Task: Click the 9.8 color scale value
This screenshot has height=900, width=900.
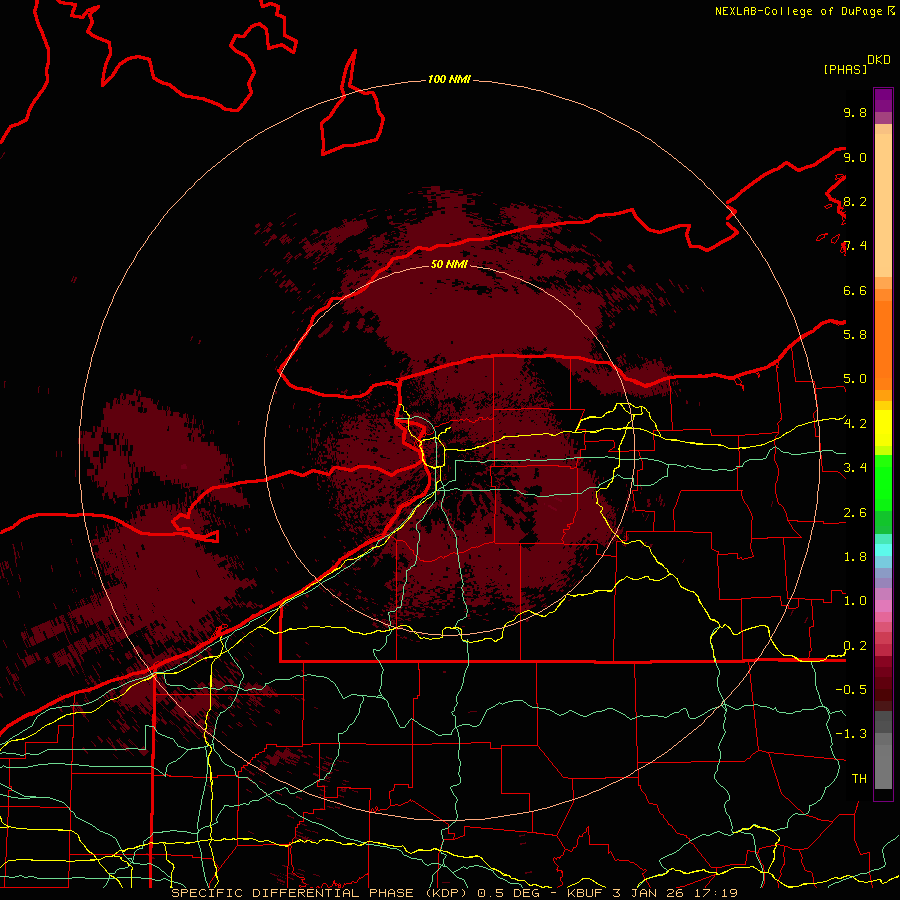Action: point(855,112)
